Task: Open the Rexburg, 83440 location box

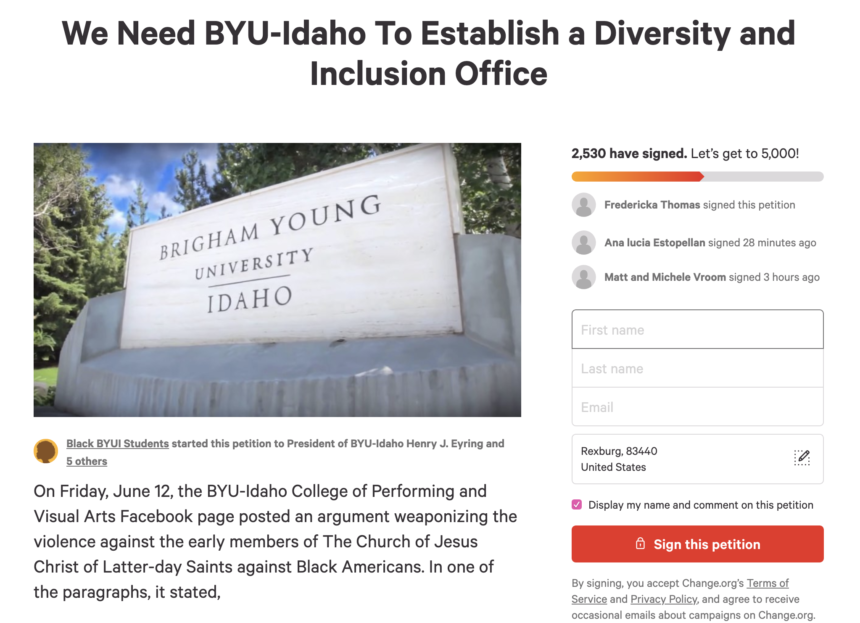Action: (680, 459)
